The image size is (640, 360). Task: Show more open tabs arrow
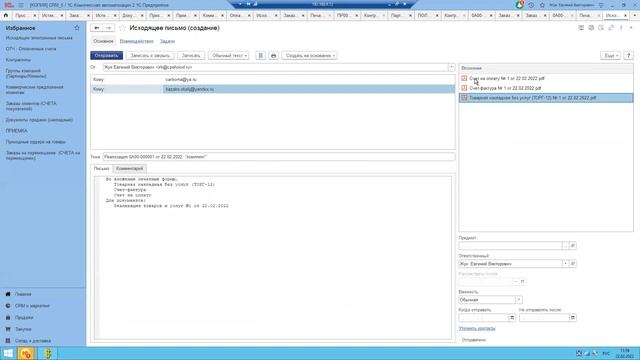tap(635, 15)
